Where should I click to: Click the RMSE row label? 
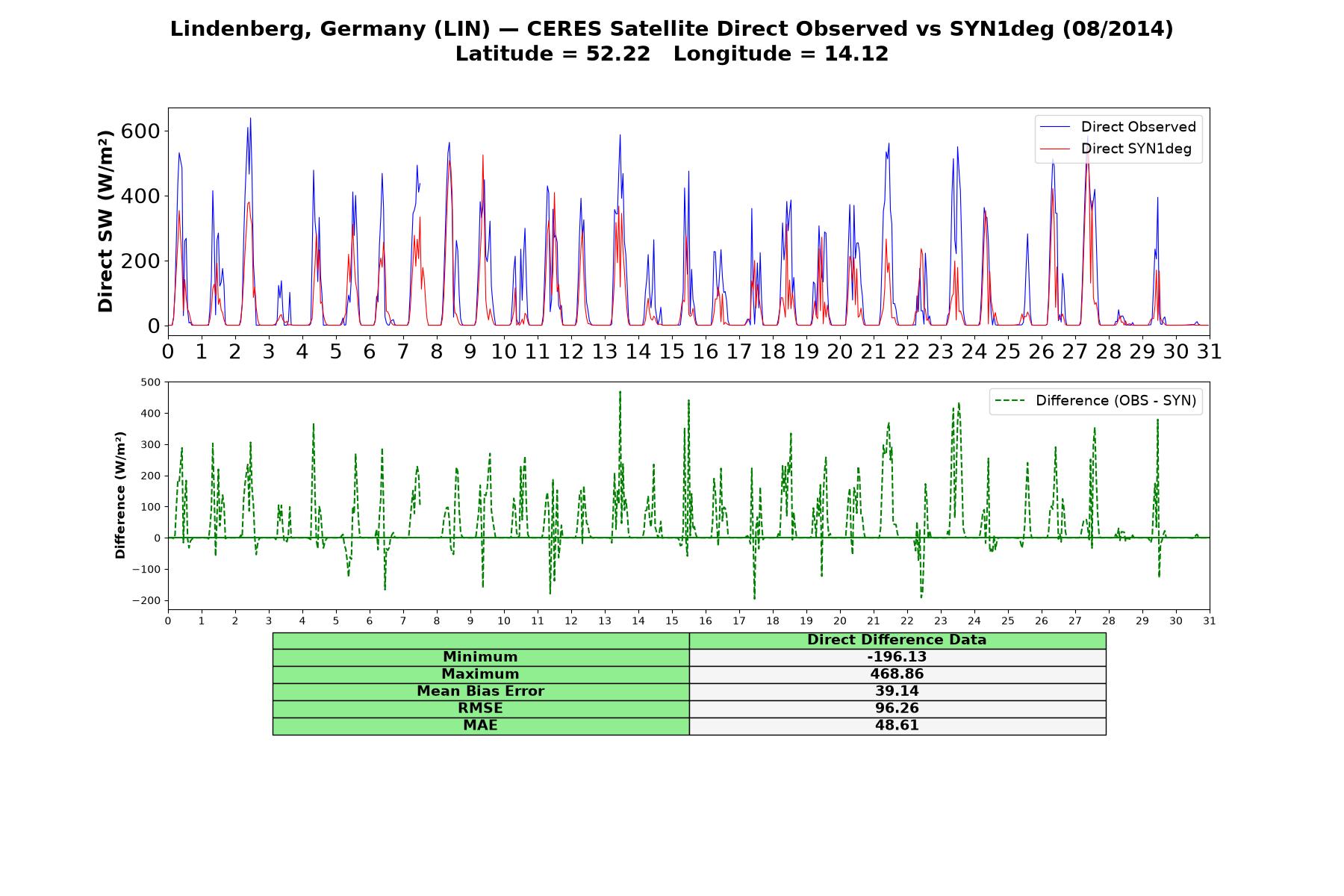click(x=481, y=709)
